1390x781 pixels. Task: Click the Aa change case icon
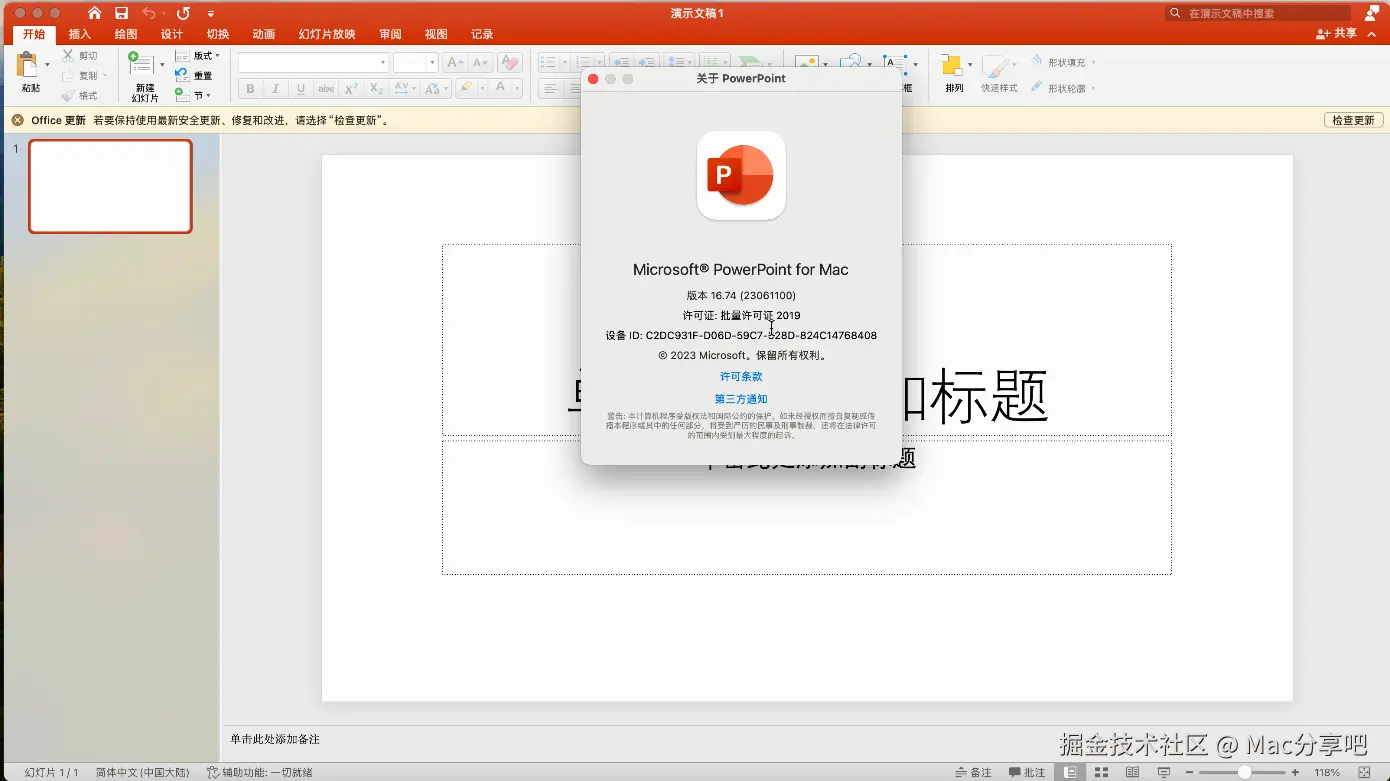click(x=432, y=89)
